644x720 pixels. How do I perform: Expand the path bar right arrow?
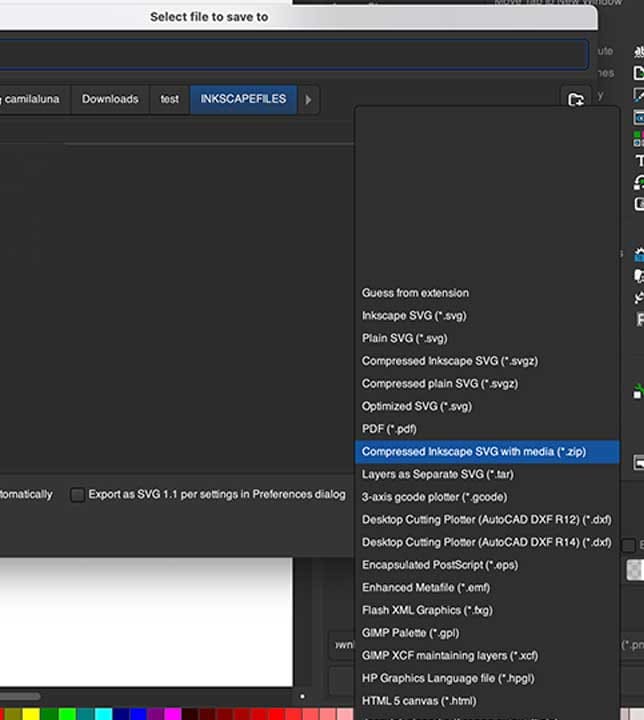[308, 99]
